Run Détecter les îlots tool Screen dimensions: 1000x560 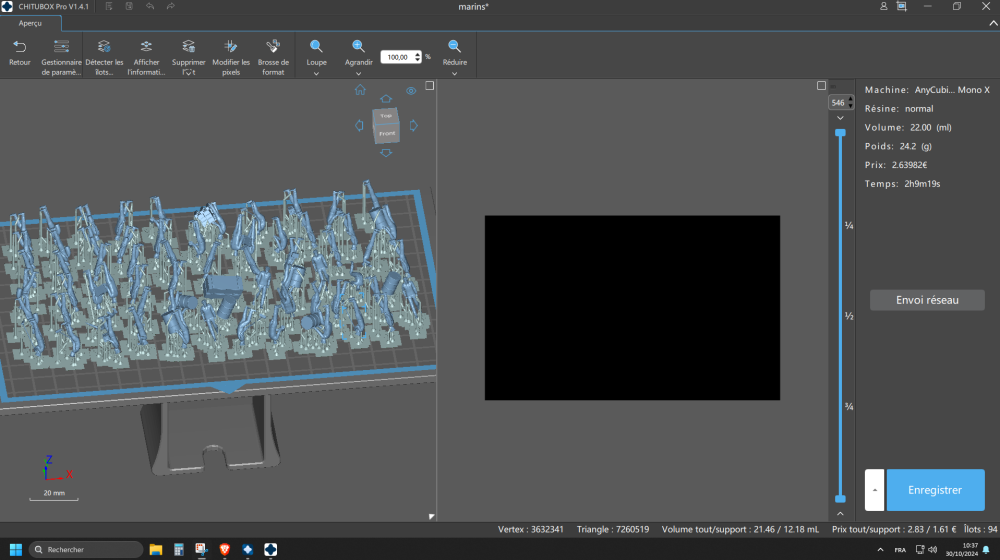(x=104, y=47)
